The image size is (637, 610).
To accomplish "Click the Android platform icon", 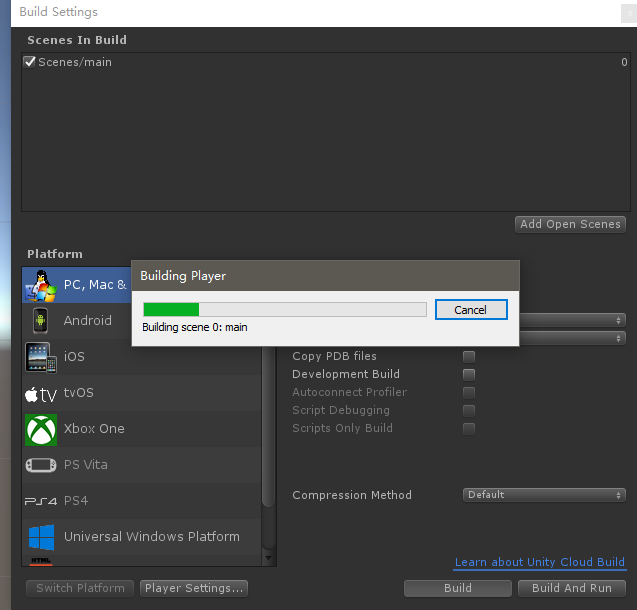I will coord(40,321).
